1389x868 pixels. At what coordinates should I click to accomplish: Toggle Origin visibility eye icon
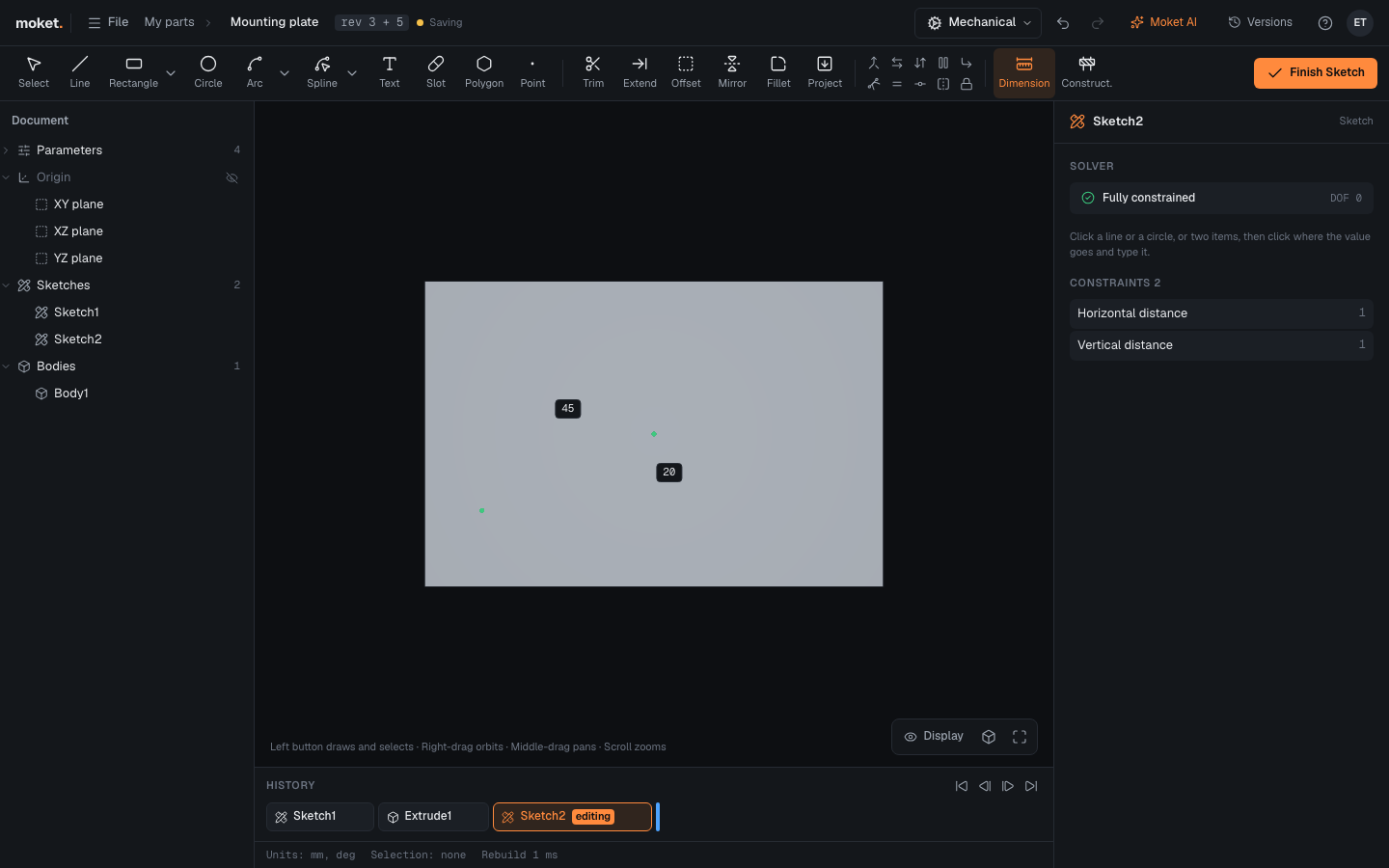231,177
